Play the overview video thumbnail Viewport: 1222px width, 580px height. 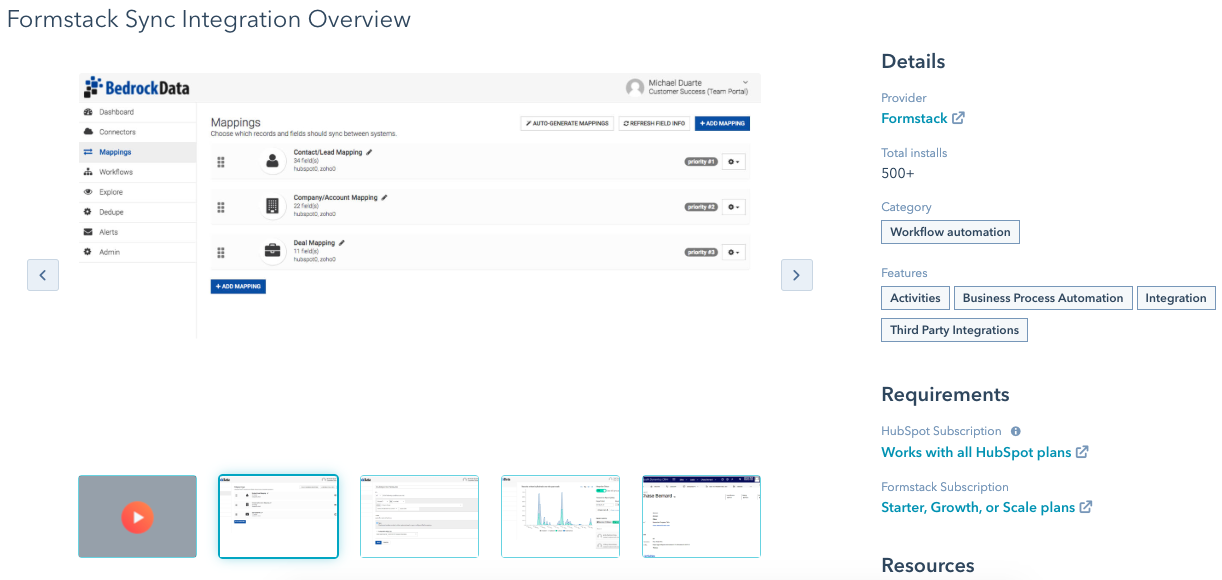pos(138,516)
